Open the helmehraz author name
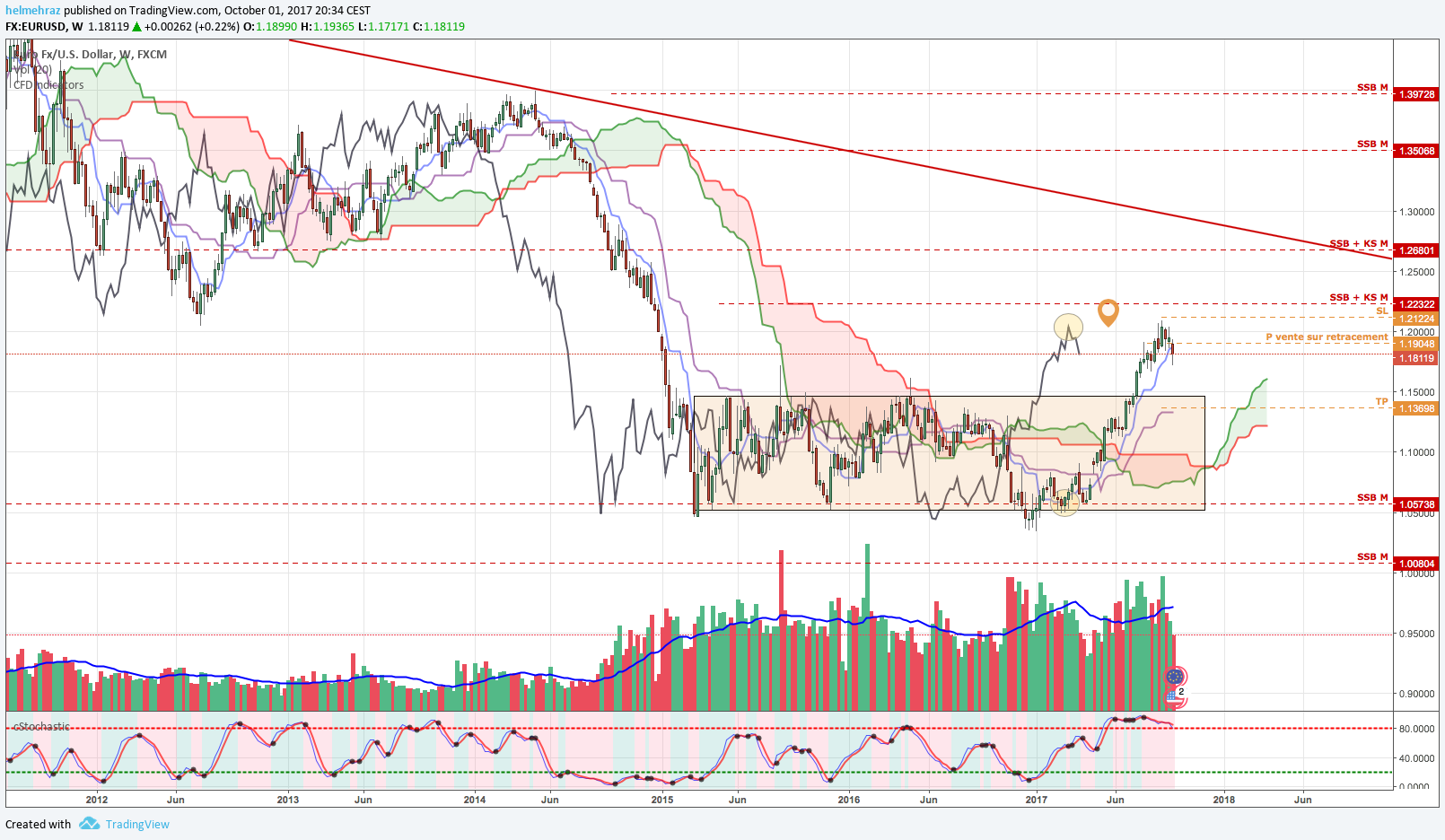This screenshot has width=1445, height=840. click(33, 11)
